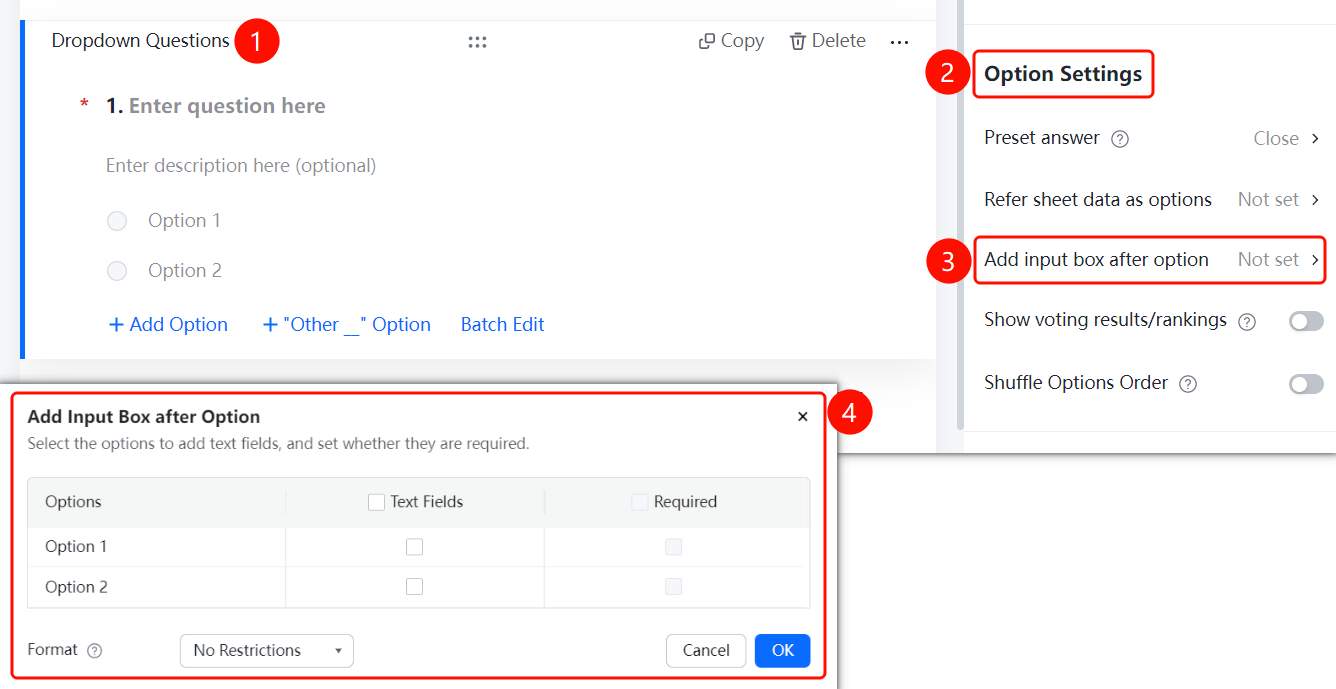Check the Text Fields box for Option 1
Screen dimensions: 1336x689
tap(414, 547)
